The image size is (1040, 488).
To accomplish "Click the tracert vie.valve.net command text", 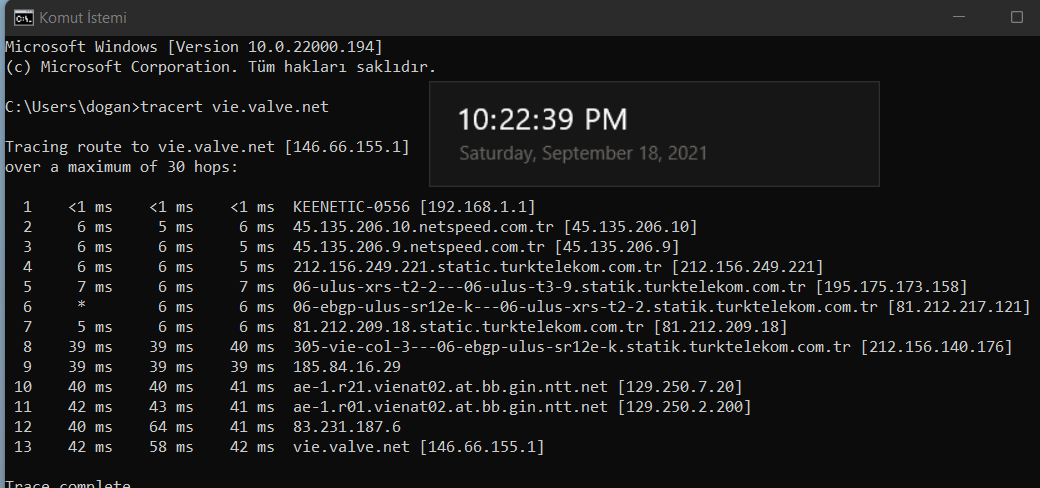I will point(234,107).
